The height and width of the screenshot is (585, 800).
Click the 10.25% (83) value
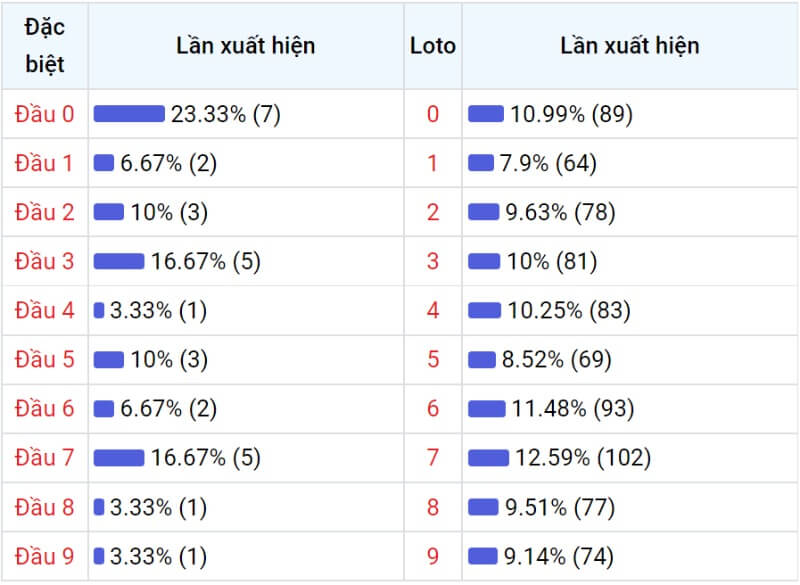pos(569,310)
